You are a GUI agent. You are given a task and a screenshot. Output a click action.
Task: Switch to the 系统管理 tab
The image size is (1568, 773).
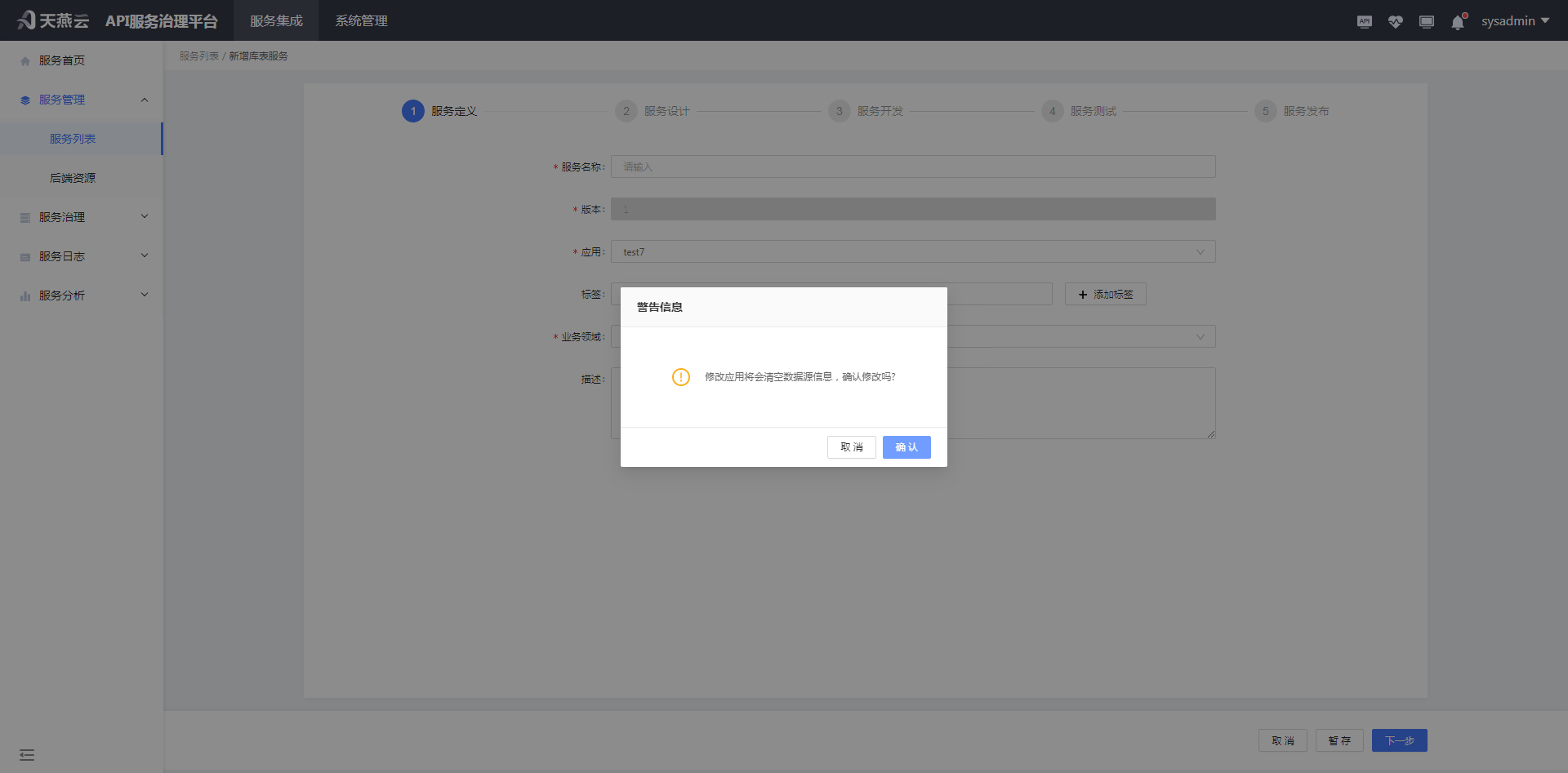pyautogui.click(x=361, y=20)
